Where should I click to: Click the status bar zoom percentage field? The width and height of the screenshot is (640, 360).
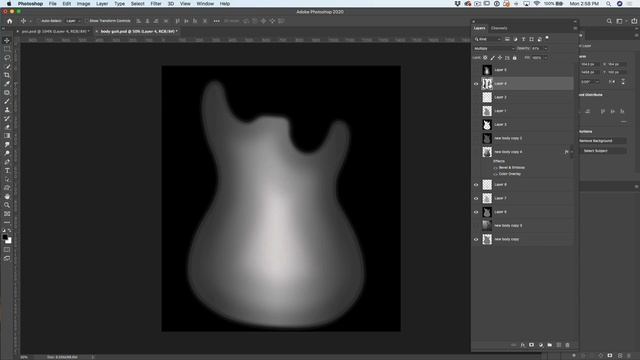[x=24, y=357]
